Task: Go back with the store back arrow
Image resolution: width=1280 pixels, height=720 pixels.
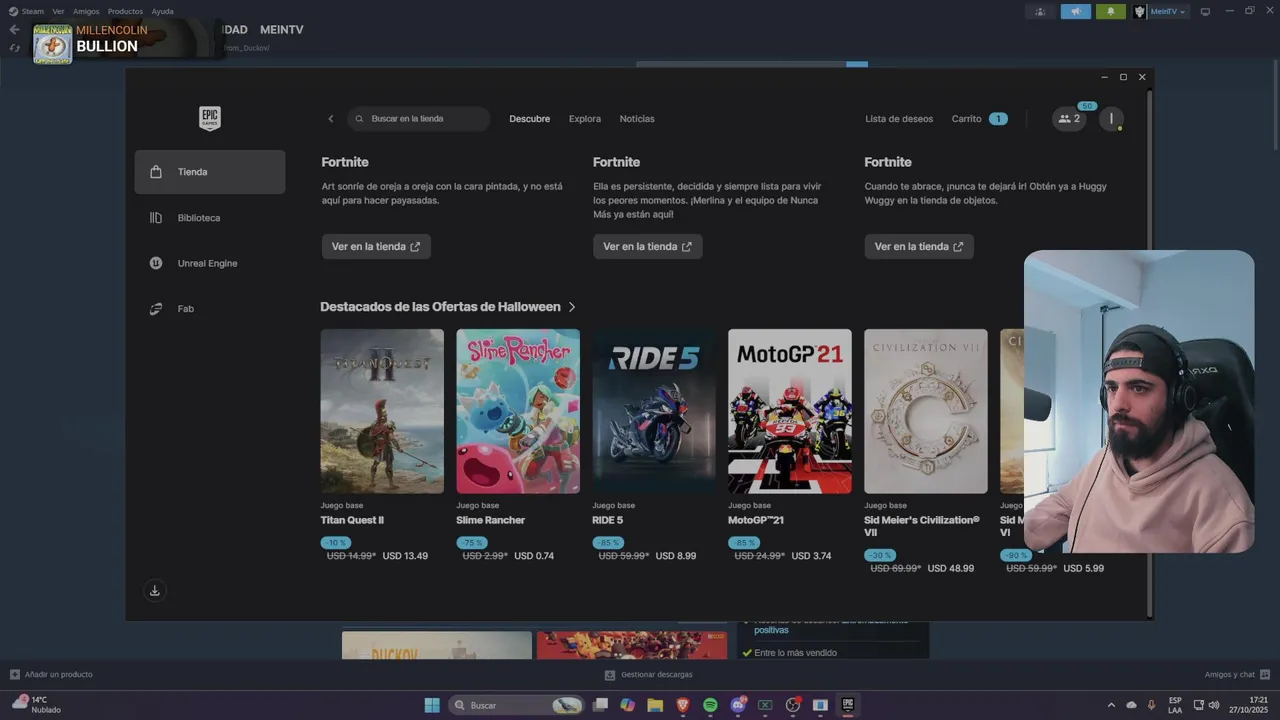Action: [x=331, y=118]
